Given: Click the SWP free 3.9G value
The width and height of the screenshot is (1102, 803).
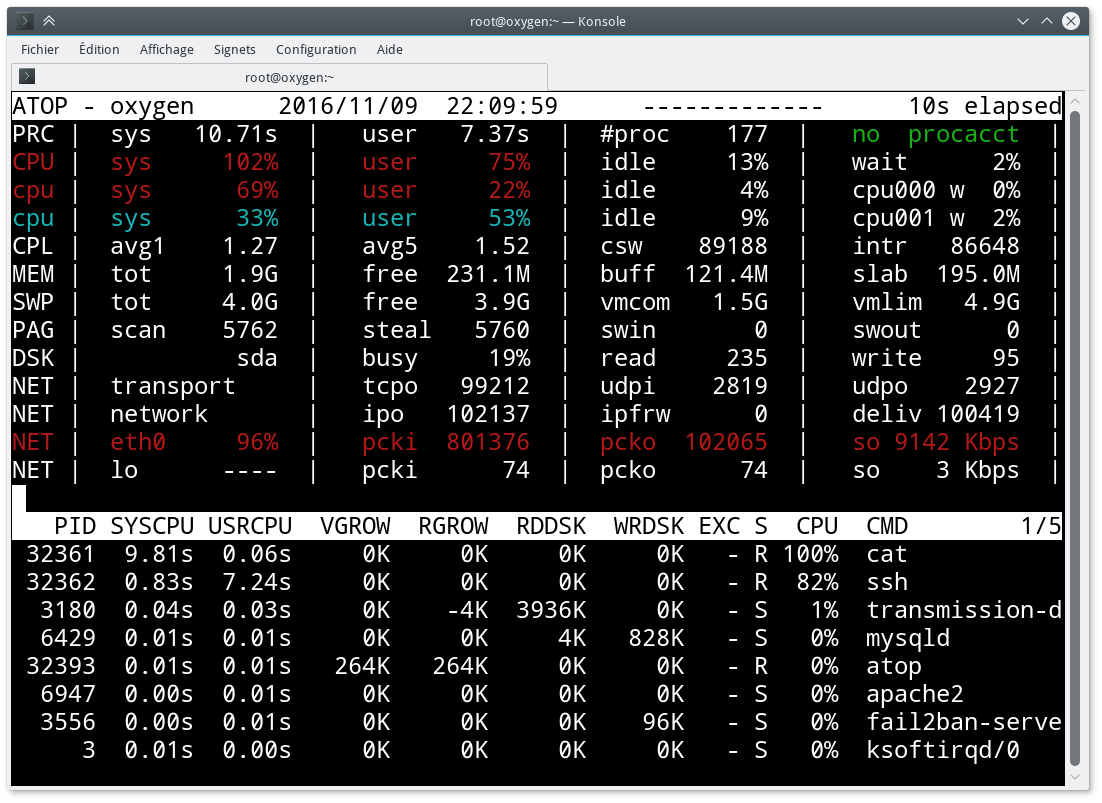Looking at the screenshot, I should [x=502, y=302].
